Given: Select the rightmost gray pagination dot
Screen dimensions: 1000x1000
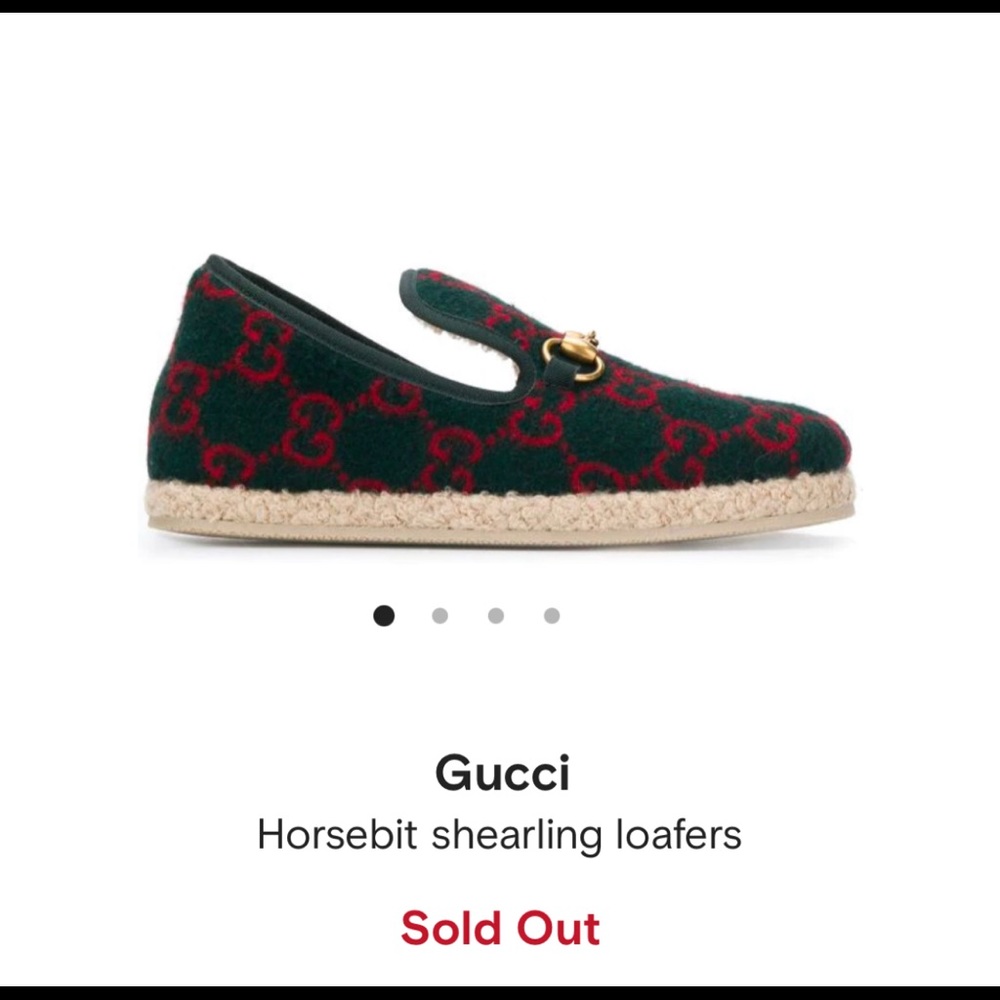Looking at the screenshot, I should tap(550, 617).
